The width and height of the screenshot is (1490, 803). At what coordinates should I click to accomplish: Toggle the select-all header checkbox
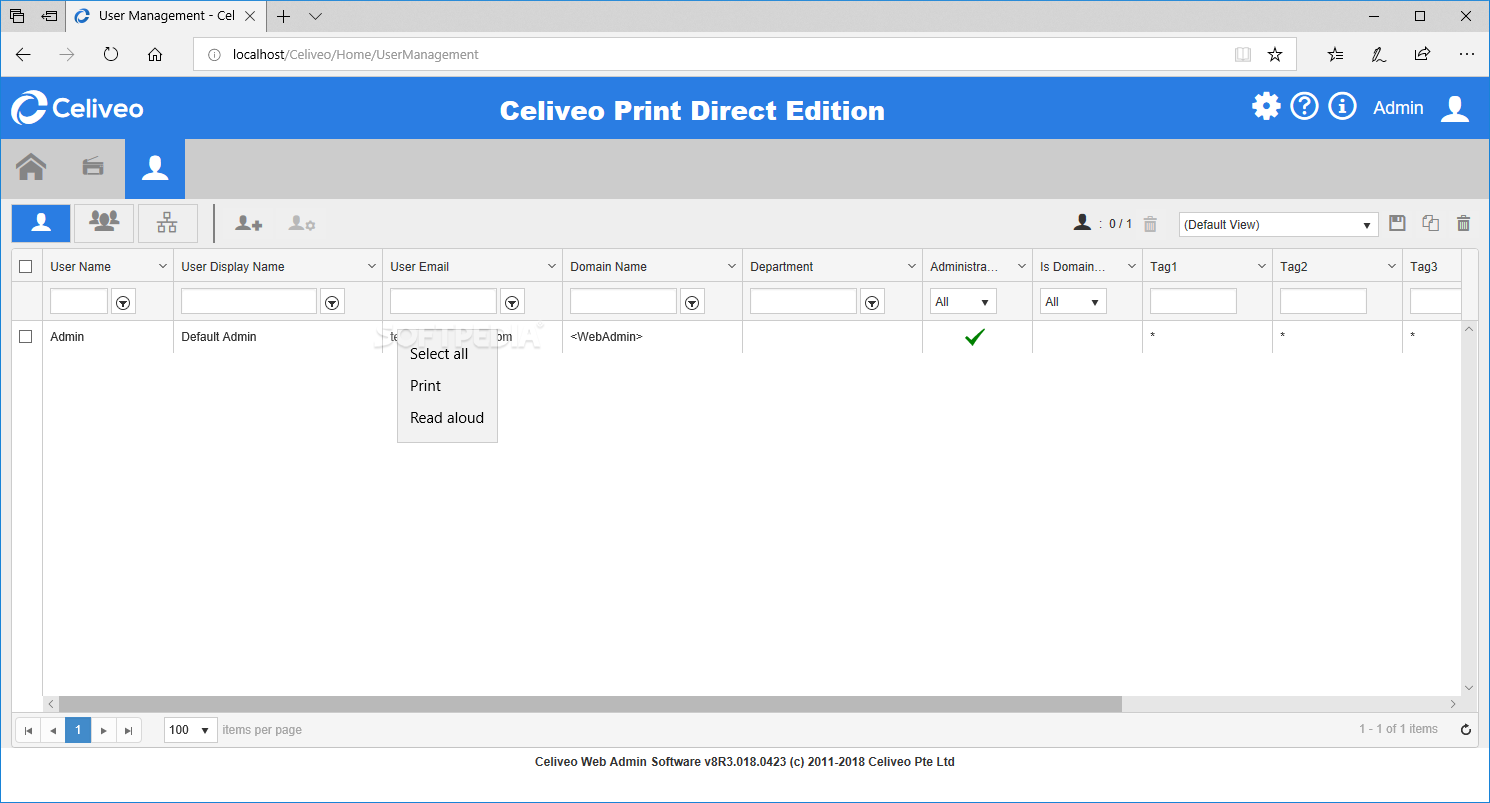26,266
